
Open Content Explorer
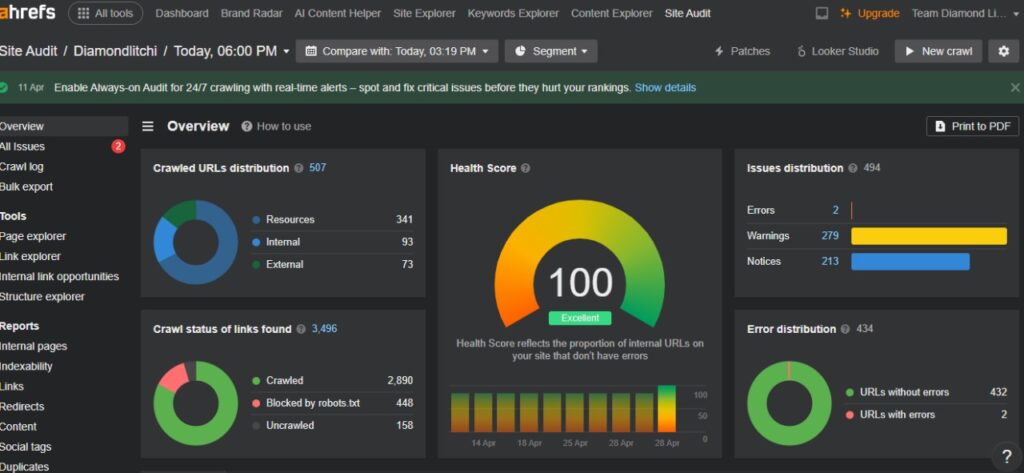612,13
